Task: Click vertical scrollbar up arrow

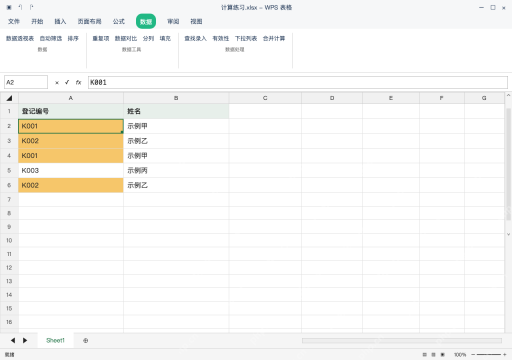Action: (508, 95)
